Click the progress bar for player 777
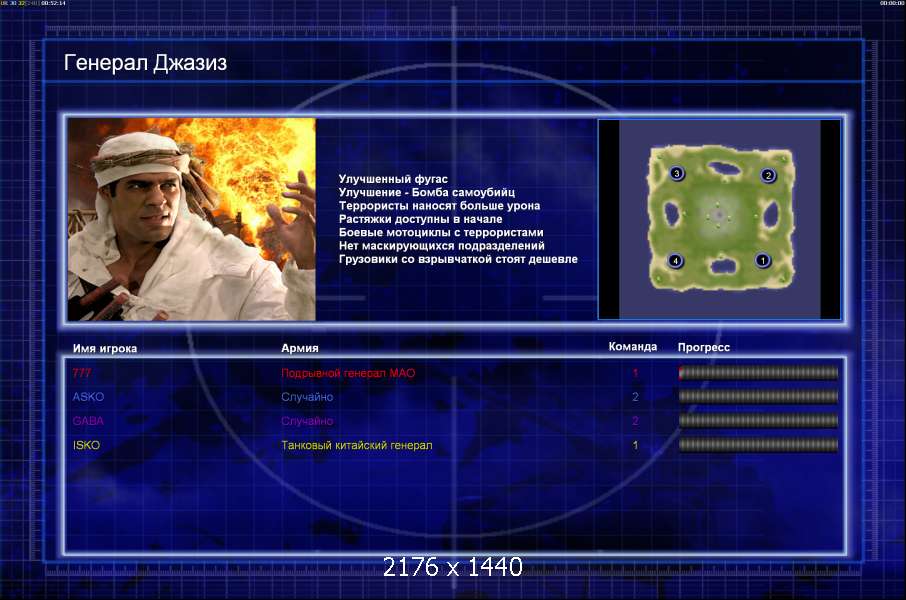906x600 pixels. [758, 373]
